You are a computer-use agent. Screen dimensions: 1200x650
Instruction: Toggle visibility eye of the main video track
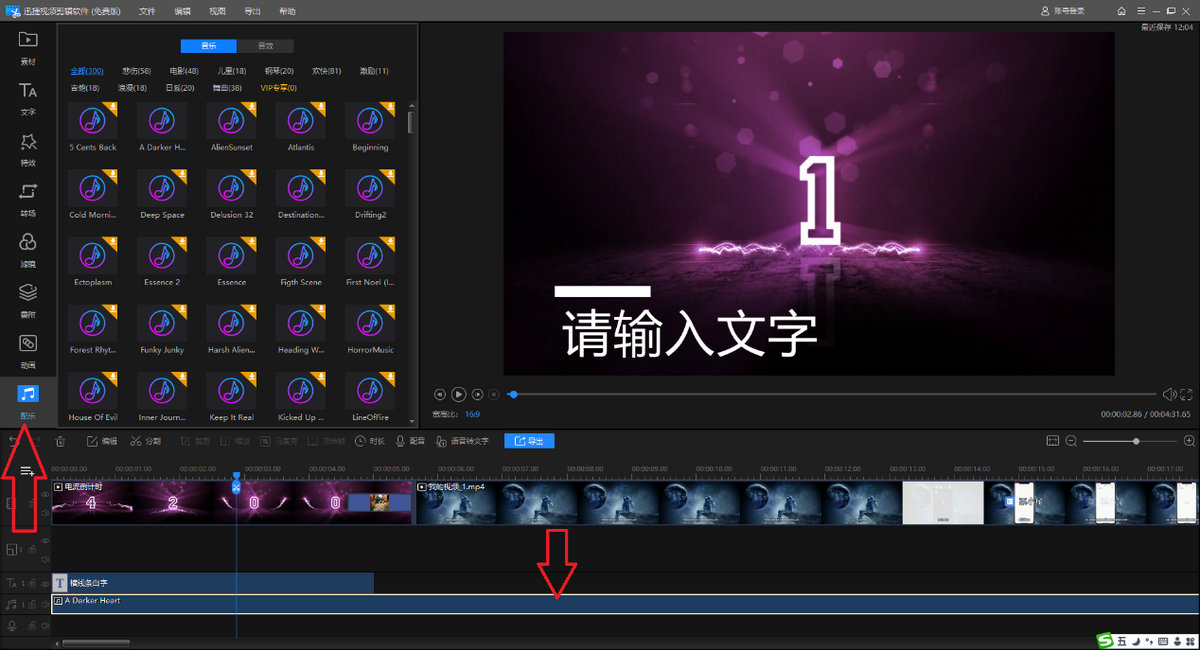45,495
